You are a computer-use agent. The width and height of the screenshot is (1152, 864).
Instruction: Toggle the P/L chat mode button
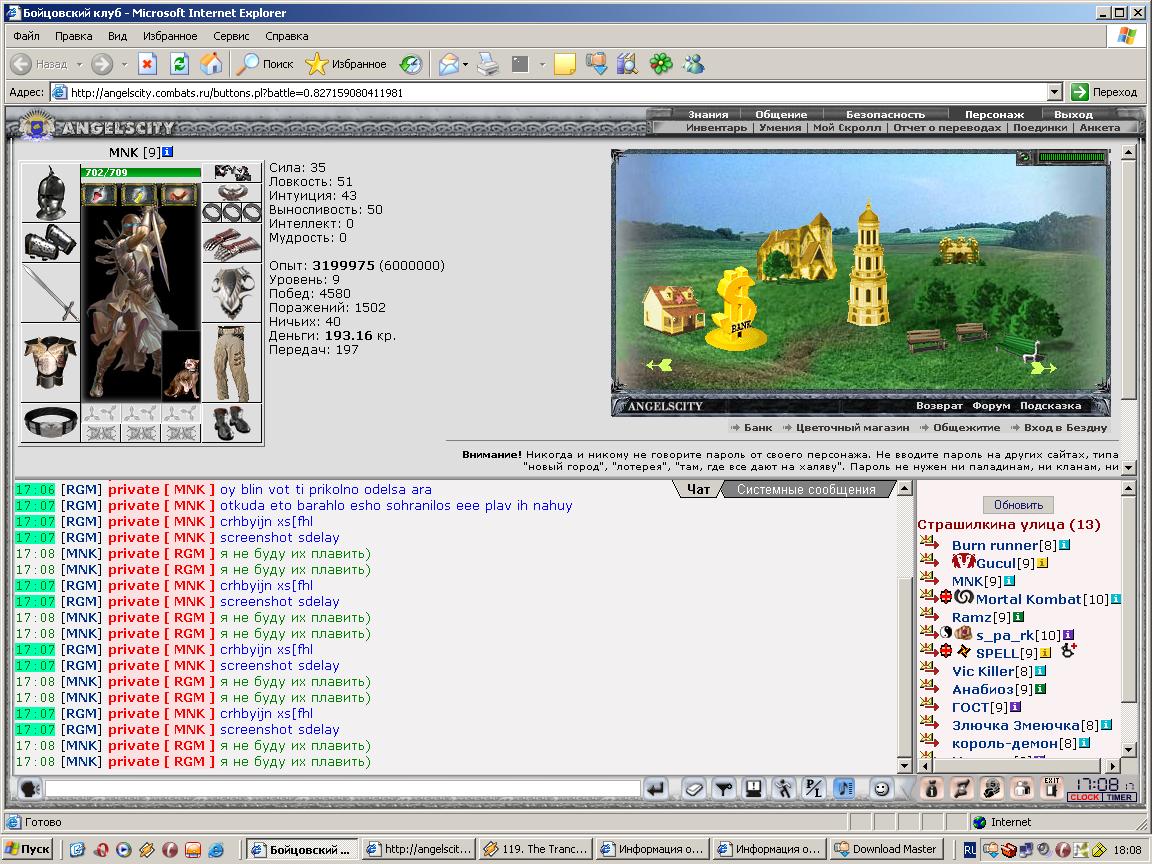pyautogui.click(x=813, y=789)
